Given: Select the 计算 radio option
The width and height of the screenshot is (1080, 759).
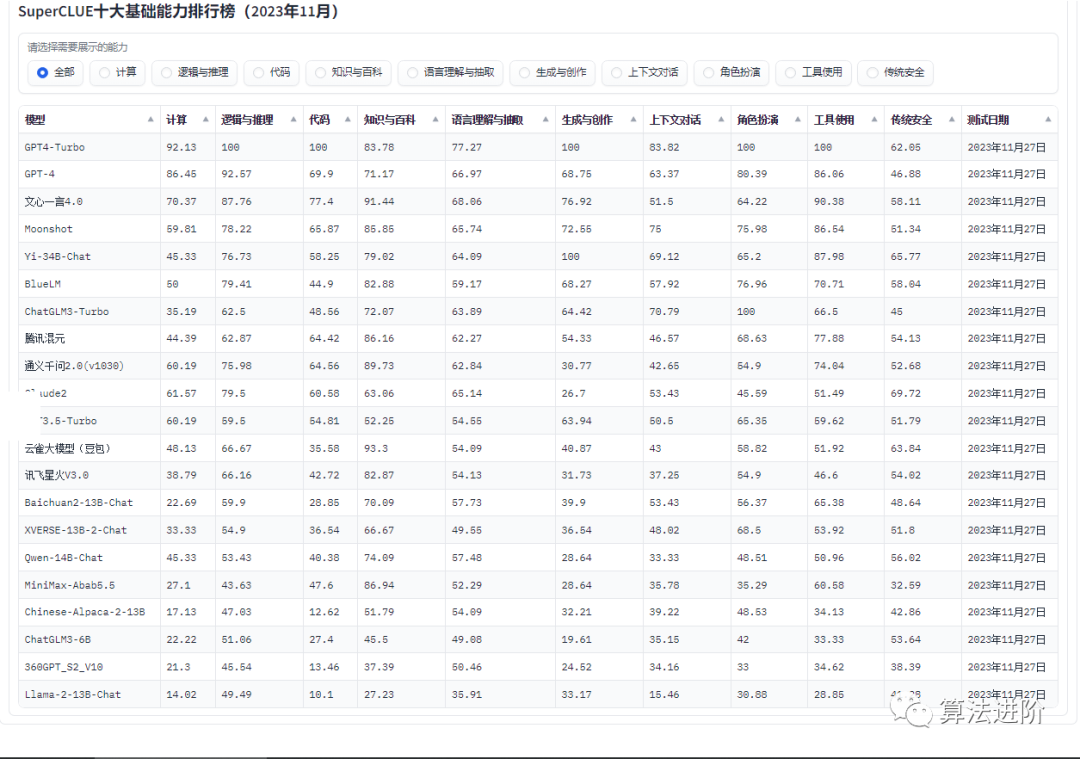Looking at the screenshot, I should (117, 72).
